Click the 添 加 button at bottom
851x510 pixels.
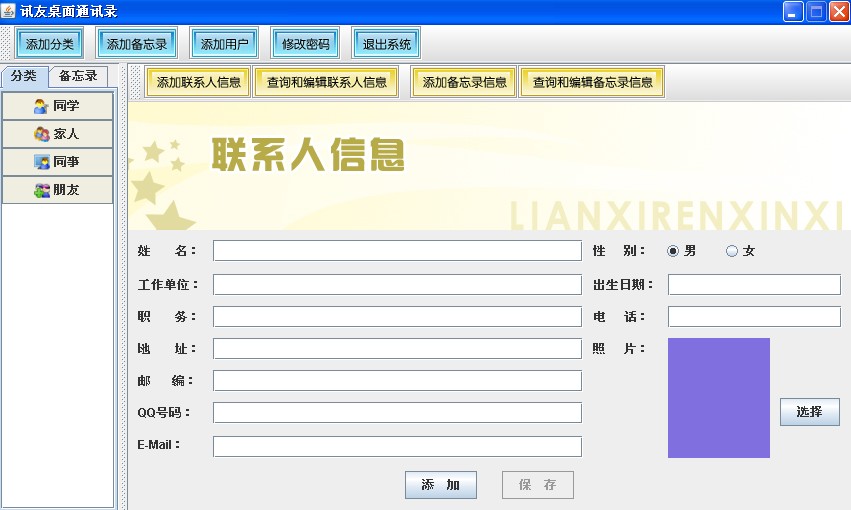pyautogui.click(x=441, y=484)
